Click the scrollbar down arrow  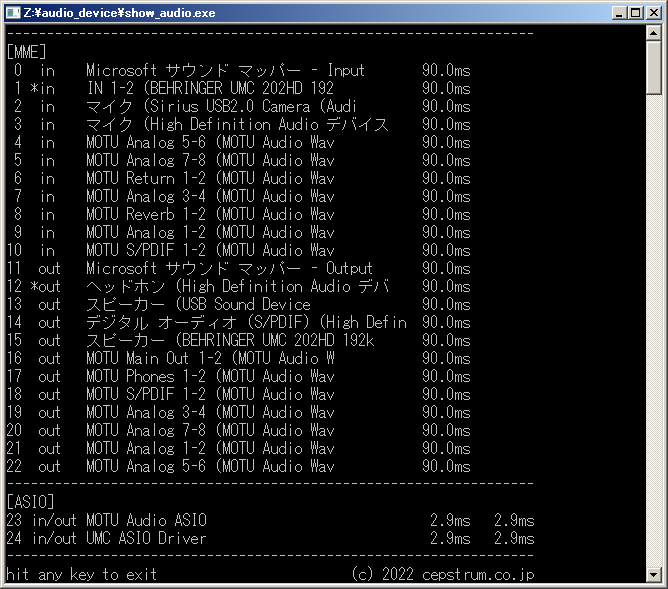[x=653, y=575]
